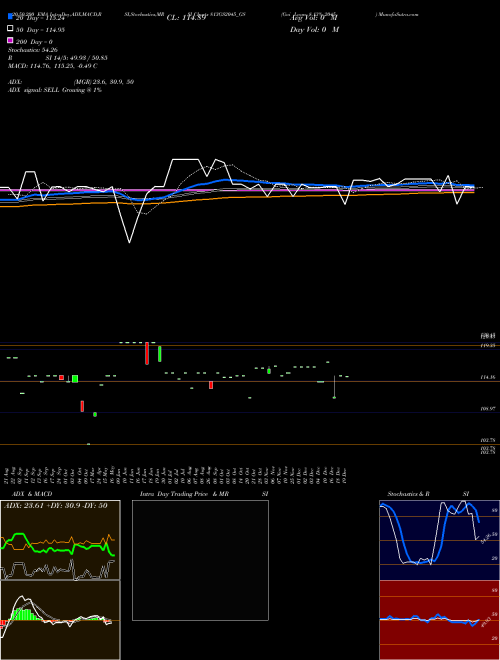This screenshot has width=500, height=660.
Task: Click the white 50 Day legend swatch
Action: pos(10,29)
